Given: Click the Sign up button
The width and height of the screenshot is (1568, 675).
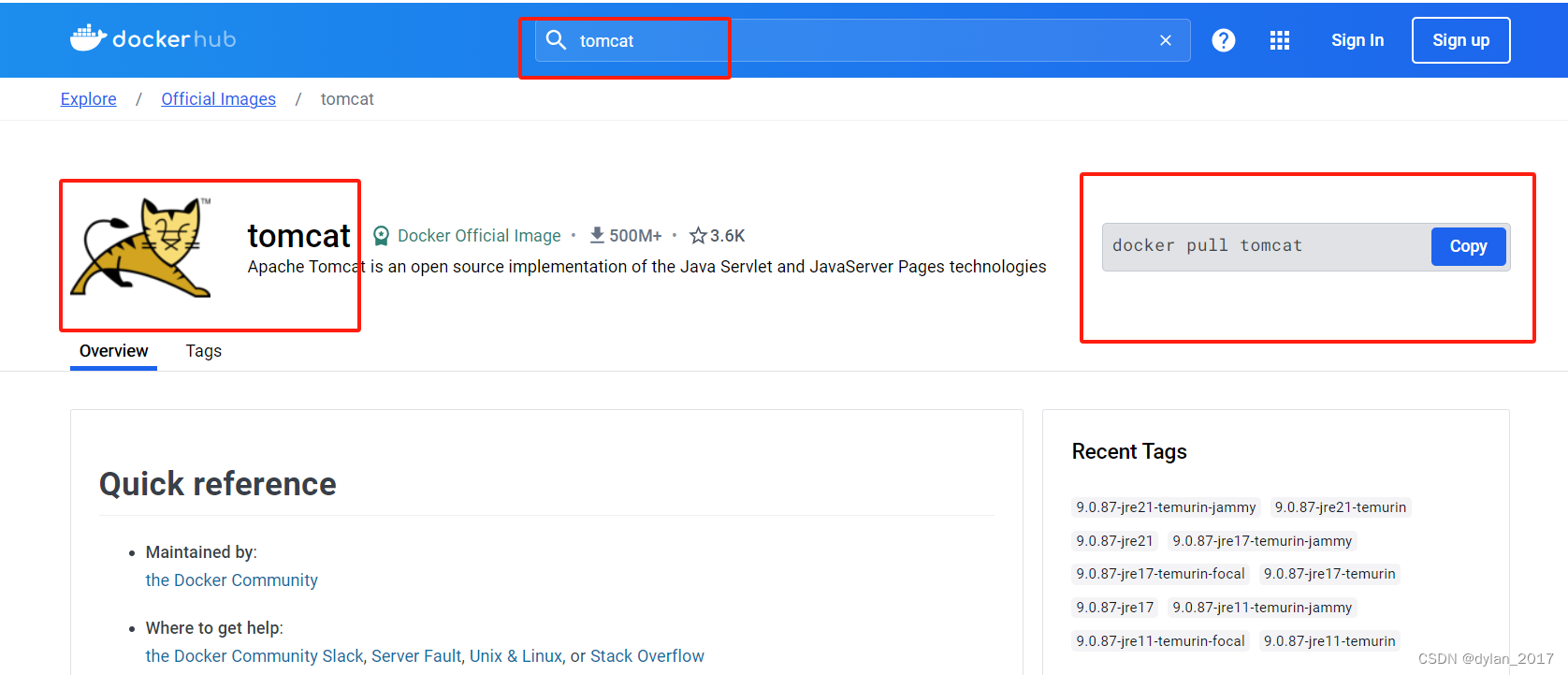Looking at the screenshot, I should [1461, 40].
